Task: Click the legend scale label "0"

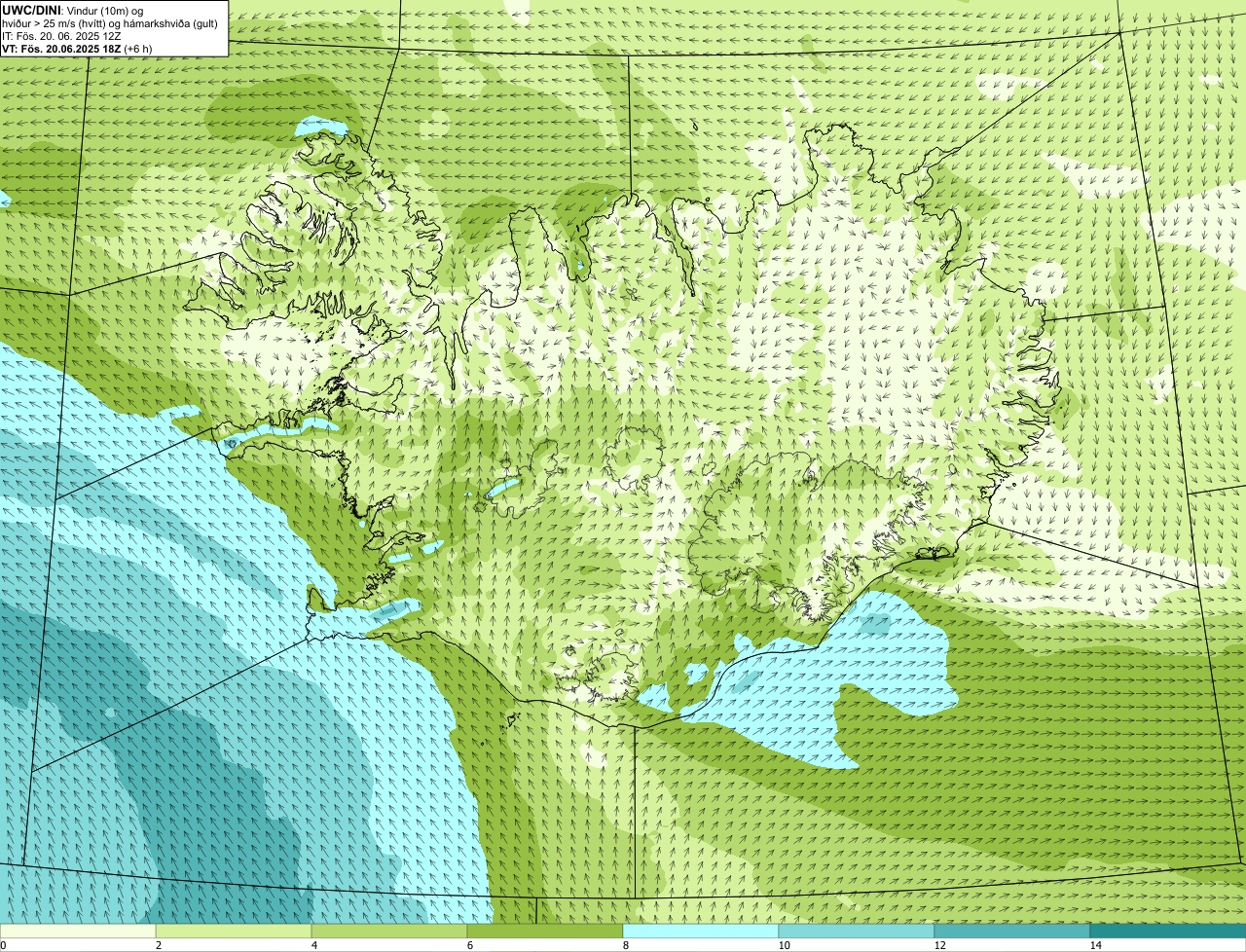Action: [x=3, y=945]
